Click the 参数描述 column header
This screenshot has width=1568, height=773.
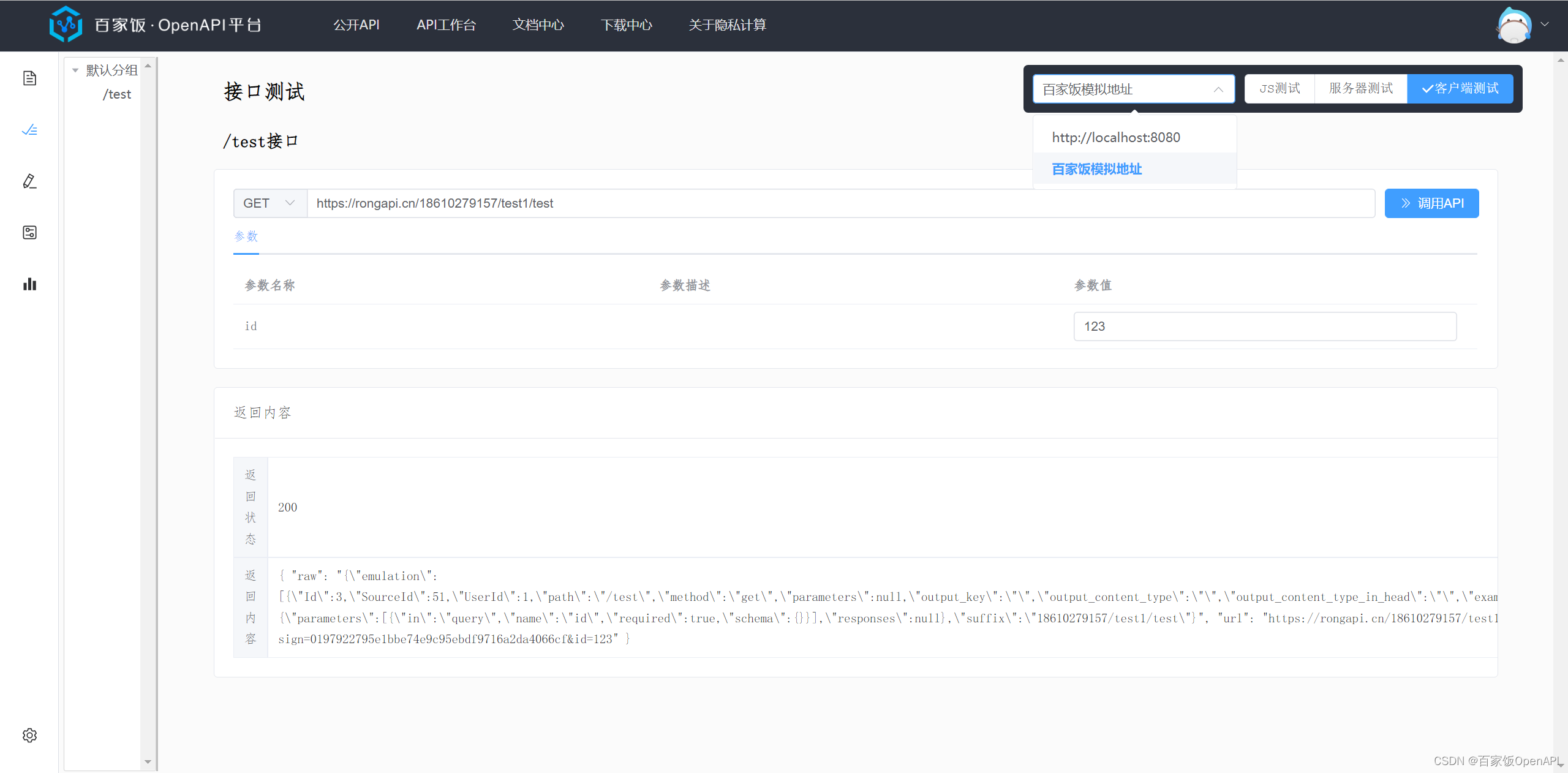685,285
